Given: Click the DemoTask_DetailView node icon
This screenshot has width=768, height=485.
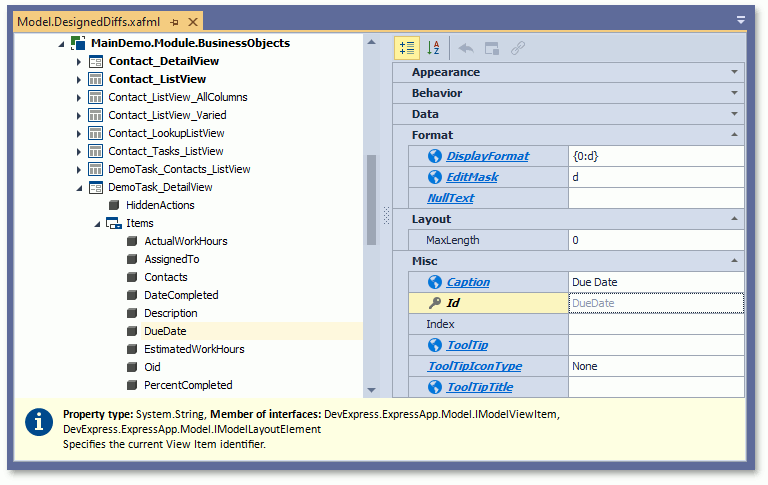Looking at the screenshot, I should click(x=96, y=187).
